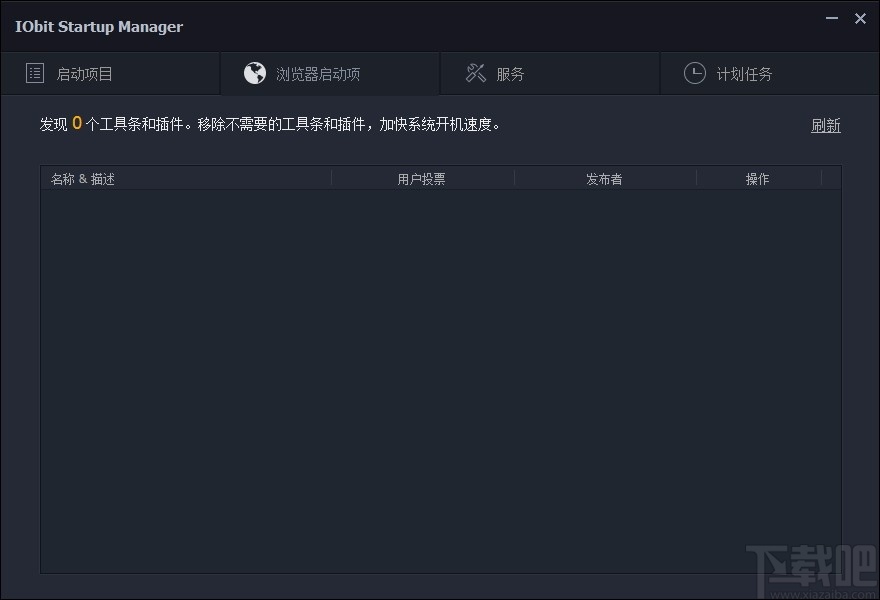Sort entries by 用户投票 column
This screenshot has width=880, height=600.
coord(421,178)
